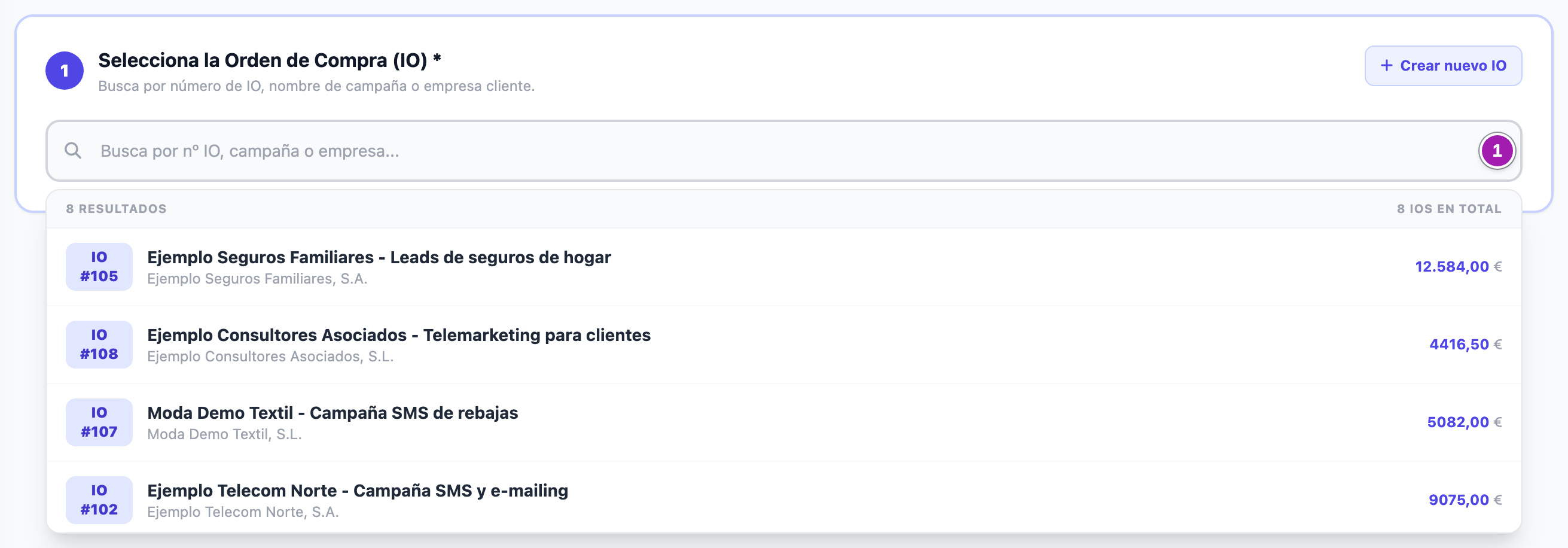Select IO #108 Ejemplo Consultores Asociados result
This screenshot has width=1568, height=548.
[x=783, y=345]
